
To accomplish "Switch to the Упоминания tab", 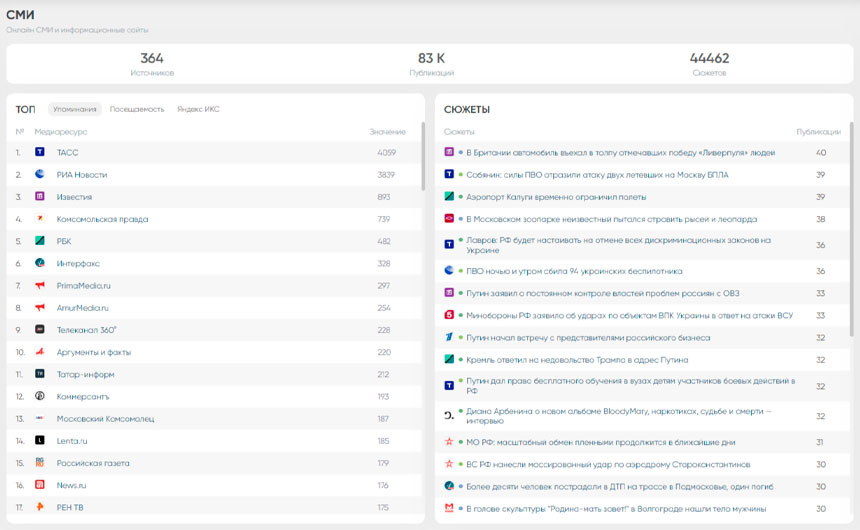I will (x=75, y=109).
